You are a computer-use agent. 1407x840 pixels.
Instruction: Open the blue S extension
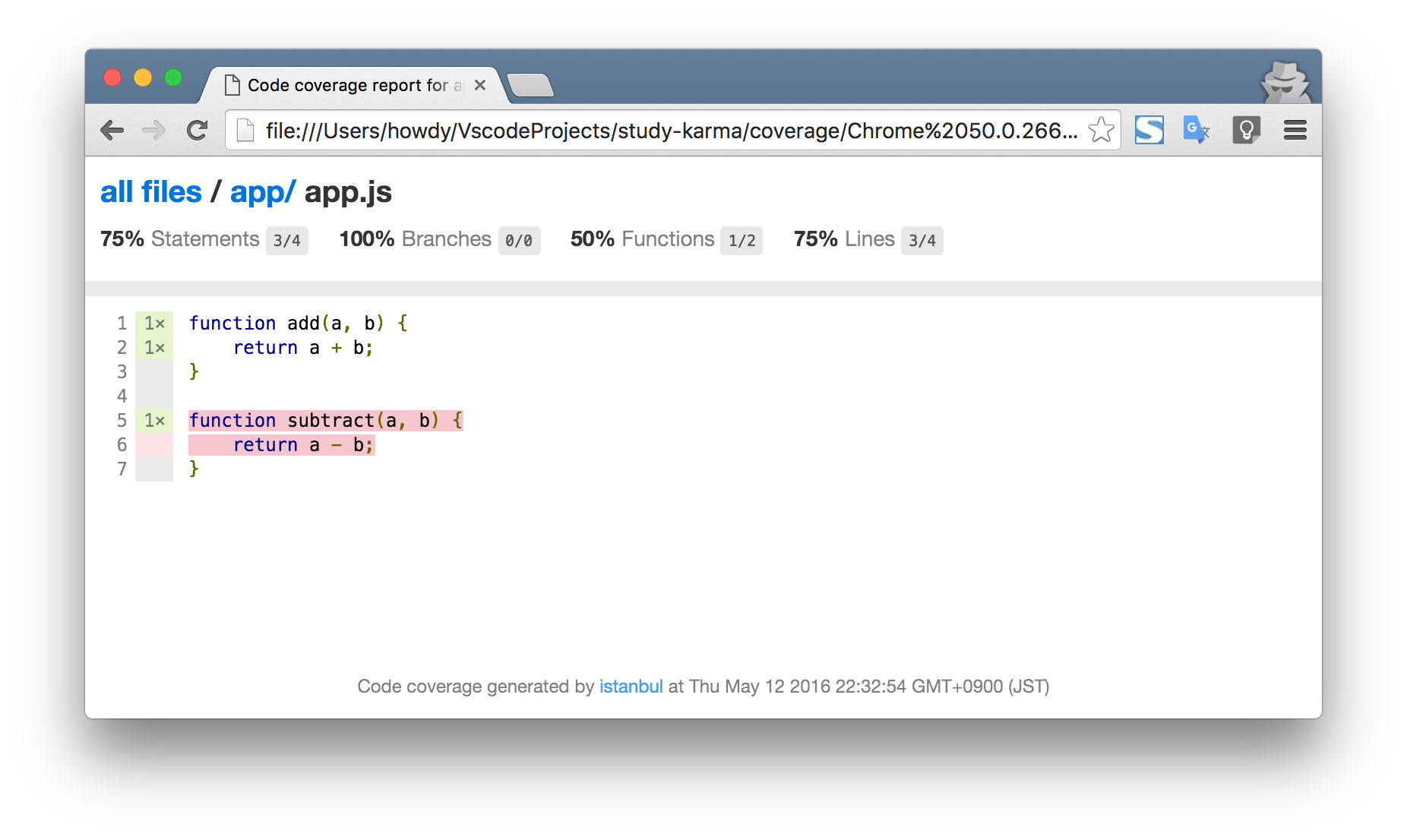pyautogui.click(x=1149, y=130)
